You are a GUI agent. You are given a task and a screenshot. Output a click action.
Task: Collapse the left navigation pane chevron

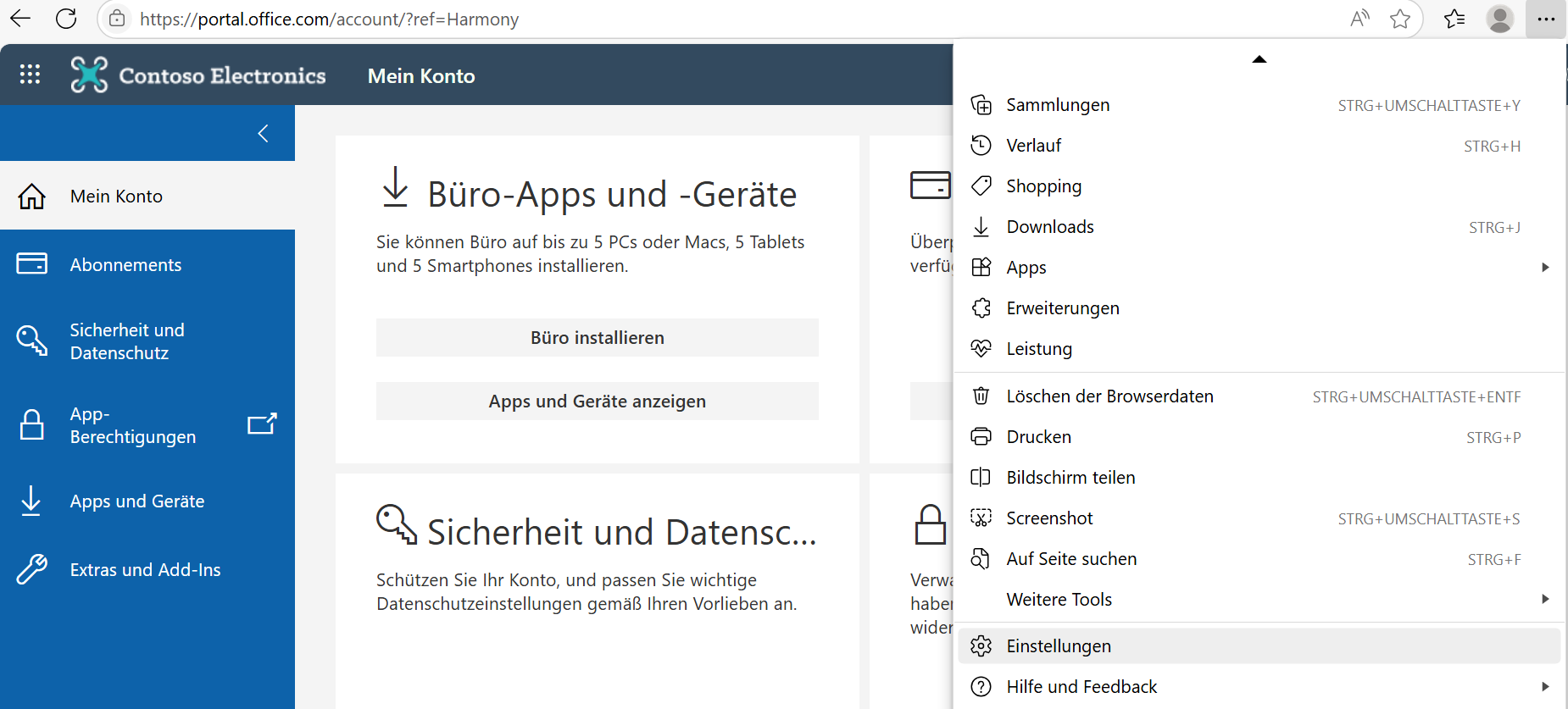coord(264,133)
